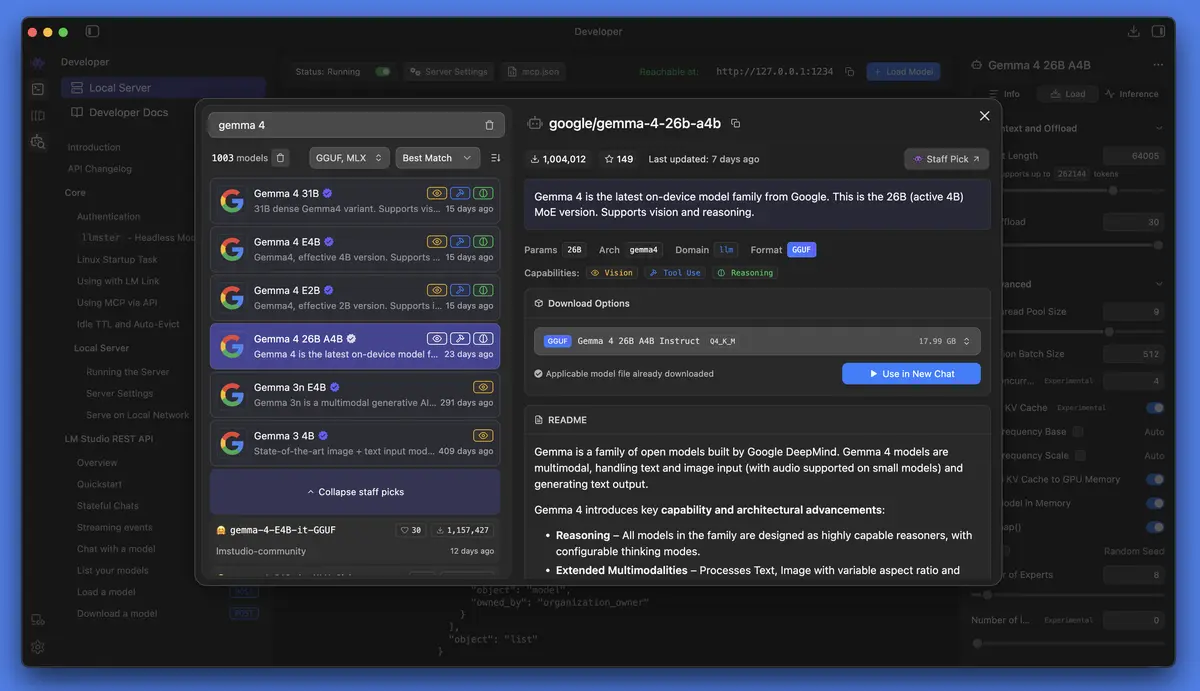1200x691 pixels.
Task: Click Use in New Chat button
Action: (911, 374)
